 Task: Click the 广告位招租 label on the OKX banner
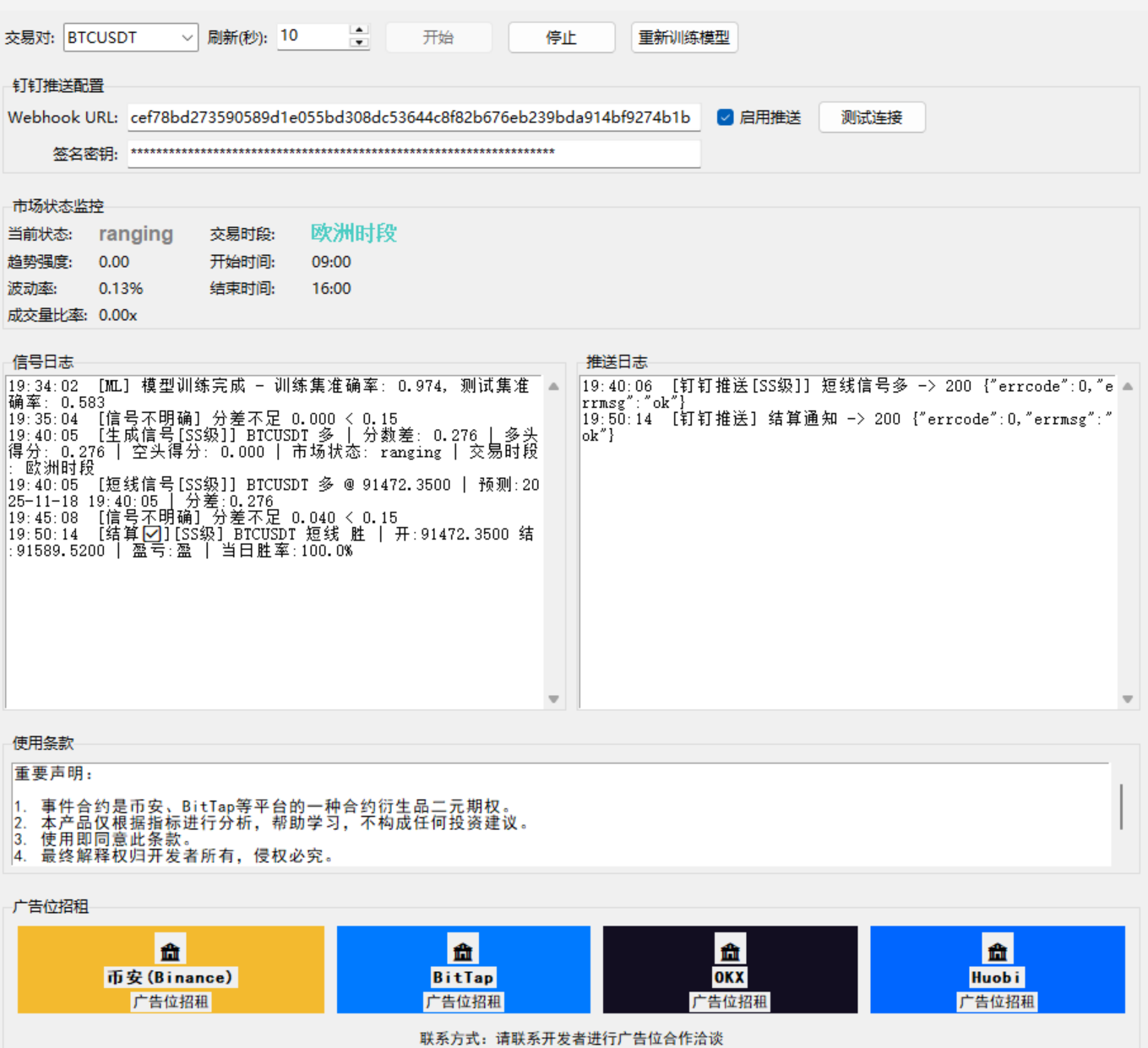click(729, 1002)
